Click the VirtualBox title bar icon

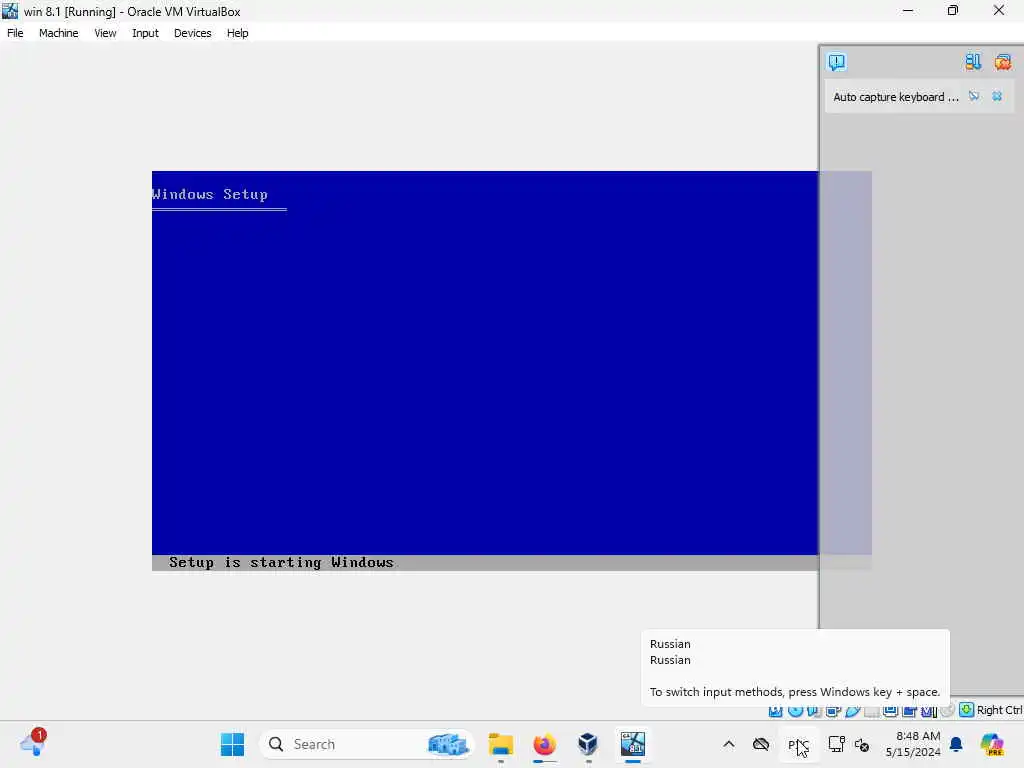point(10,11)
